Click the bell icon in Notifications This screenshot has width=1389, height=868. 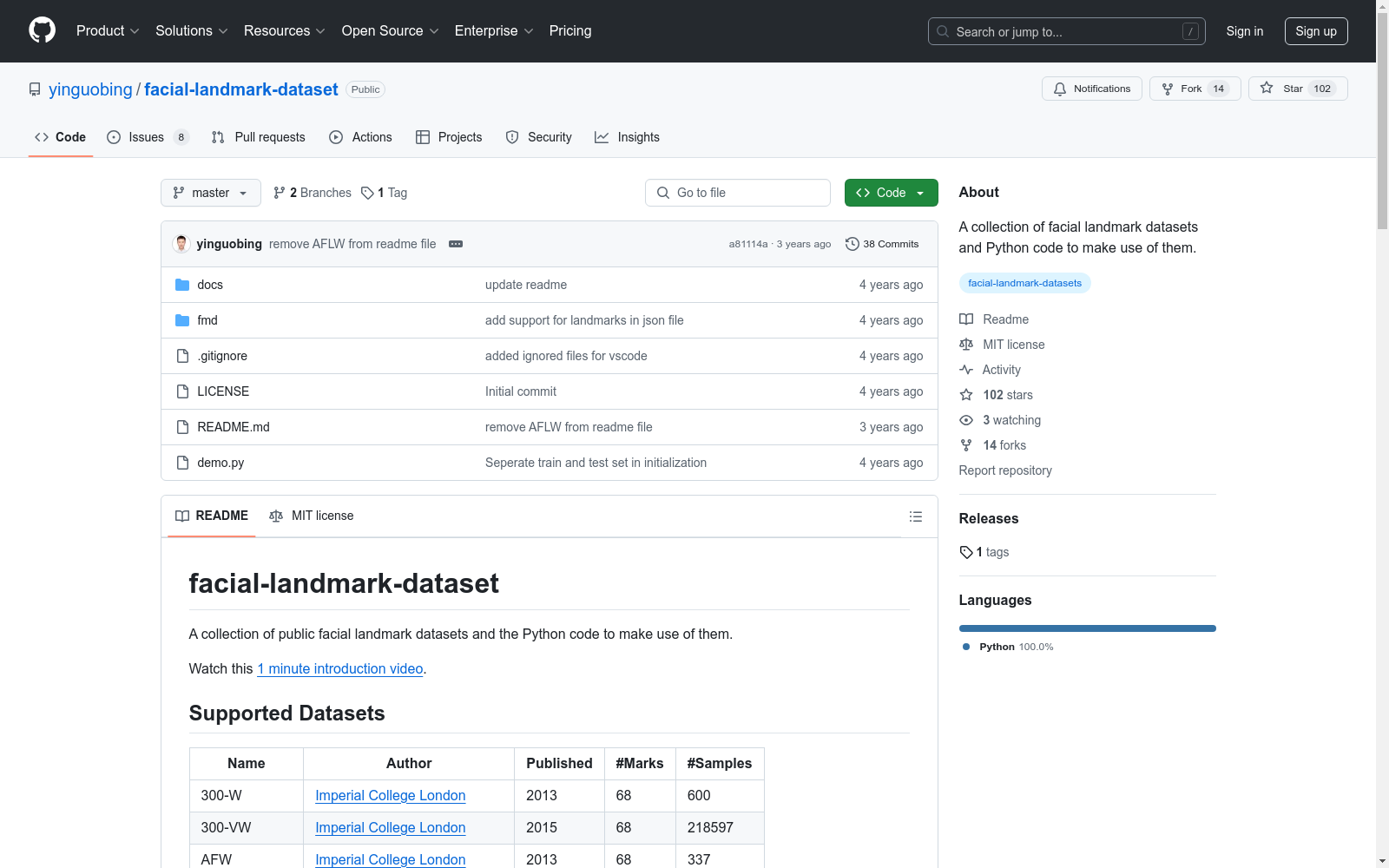tap(1060, 89)
